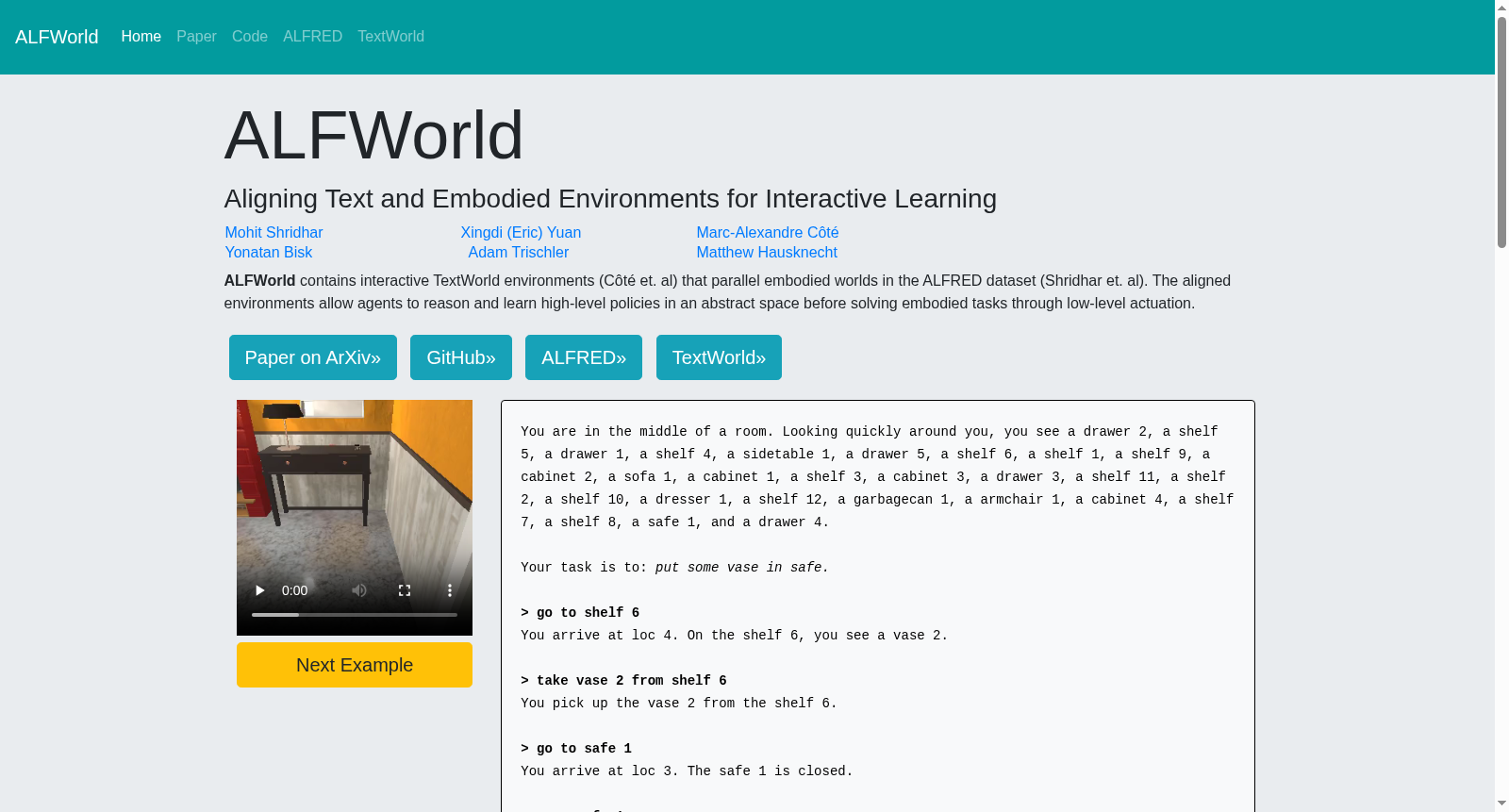The width and height of the screenshot is (1509, 812).
Task: Enter fullscreen mode on the video
Action: (x=405, y=590)
